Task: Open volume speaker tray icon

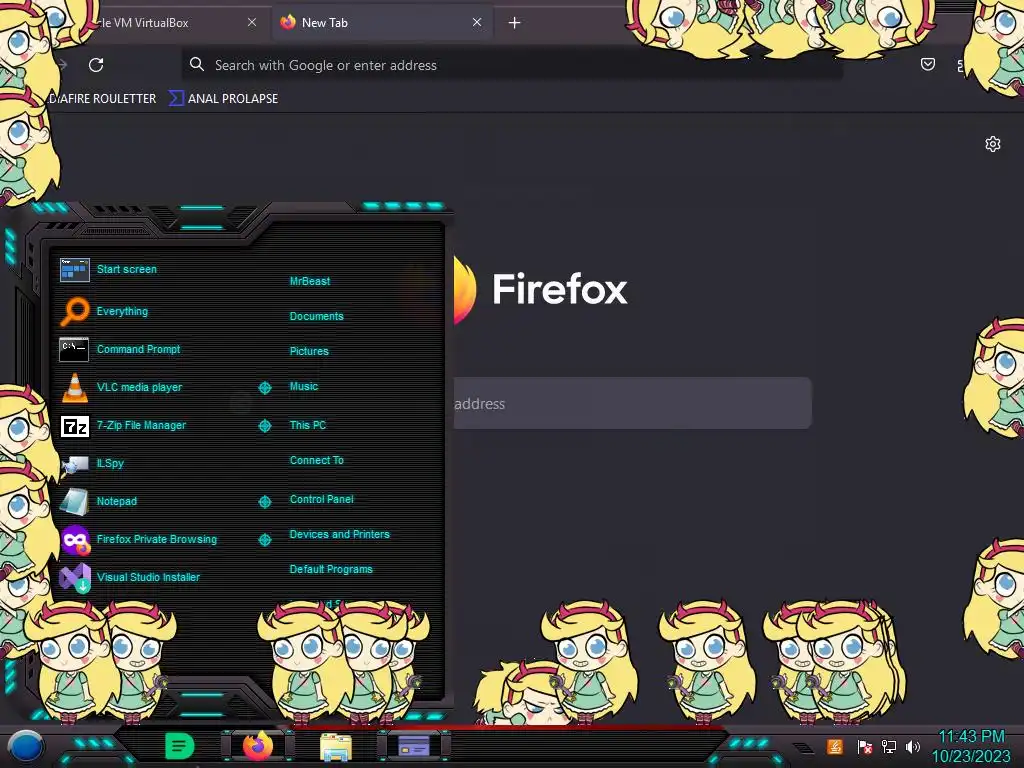Action: click(x=913, y=746)
